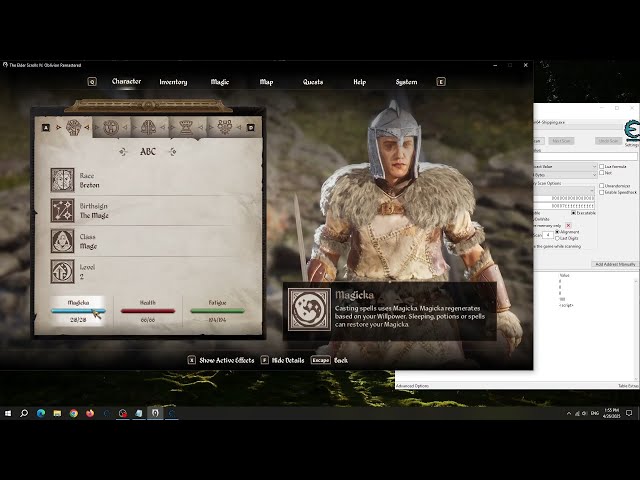This screenshot has height=480, width=640.
Task: Select Last Digits radio button
Action: click(x=557, y=238)
